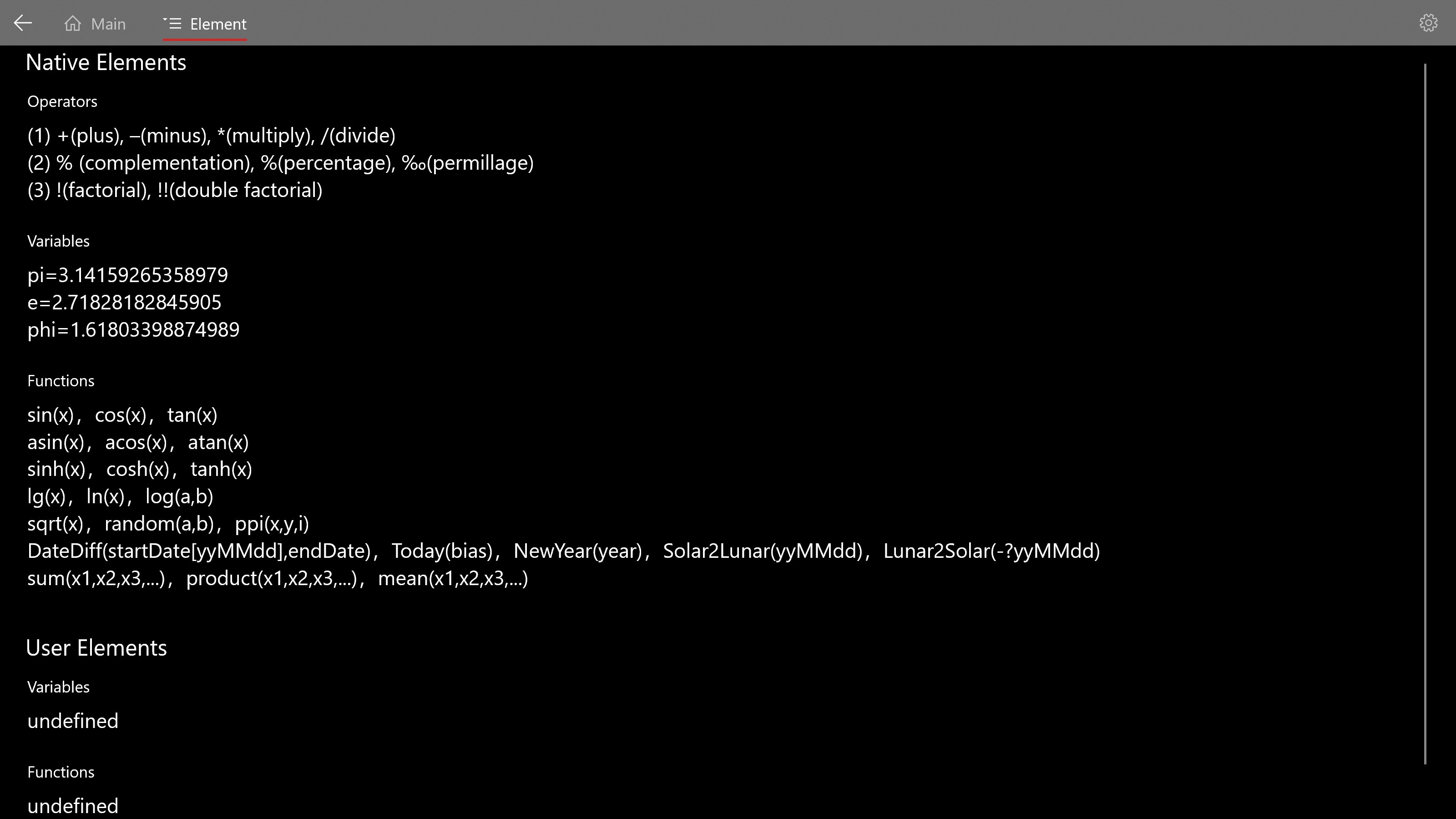This screenshot has height=819, width=1456.
Task: Switch to the Main tab label
Action: 108,24
